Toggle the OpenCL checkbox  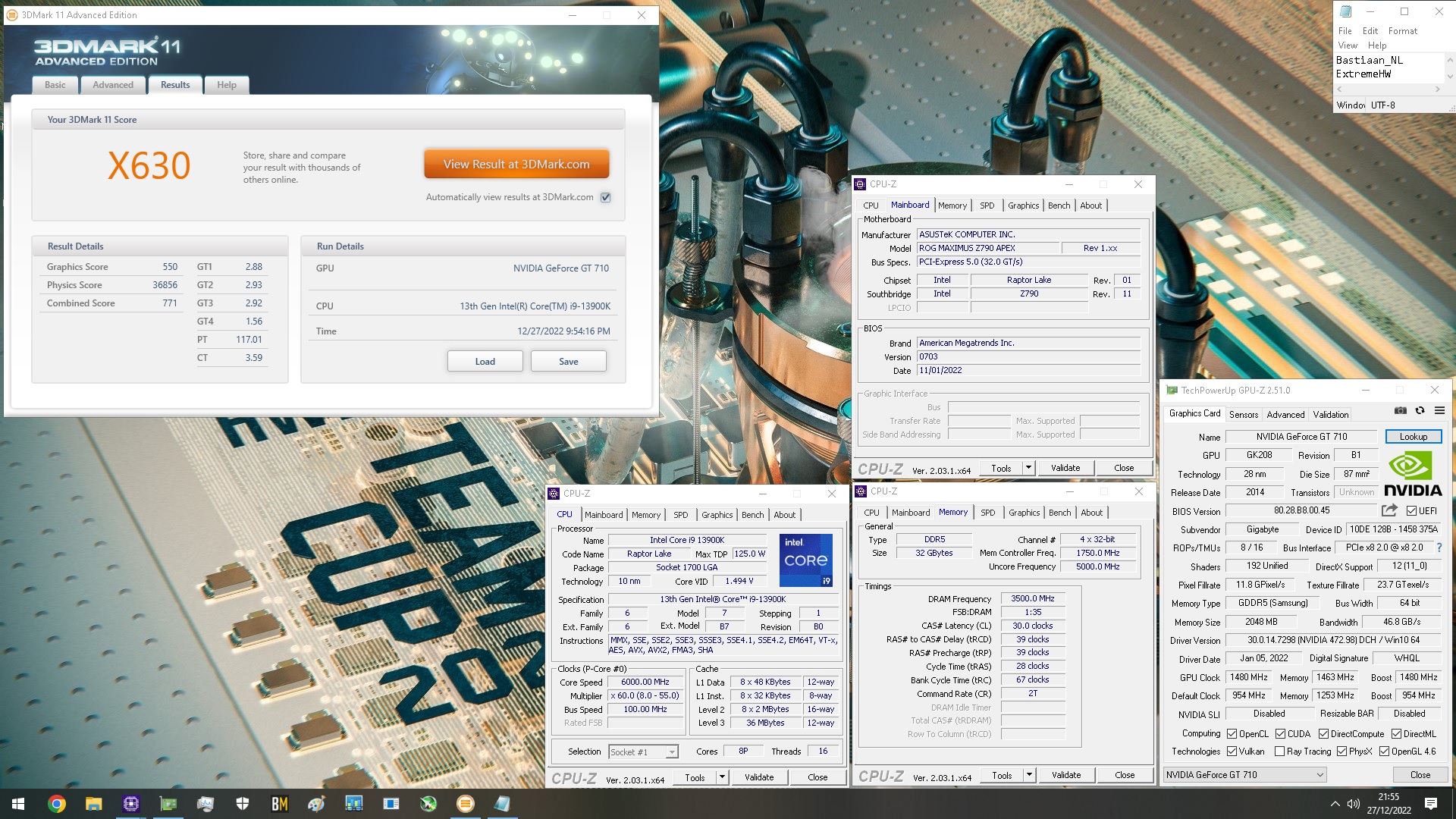point(1232,734)
